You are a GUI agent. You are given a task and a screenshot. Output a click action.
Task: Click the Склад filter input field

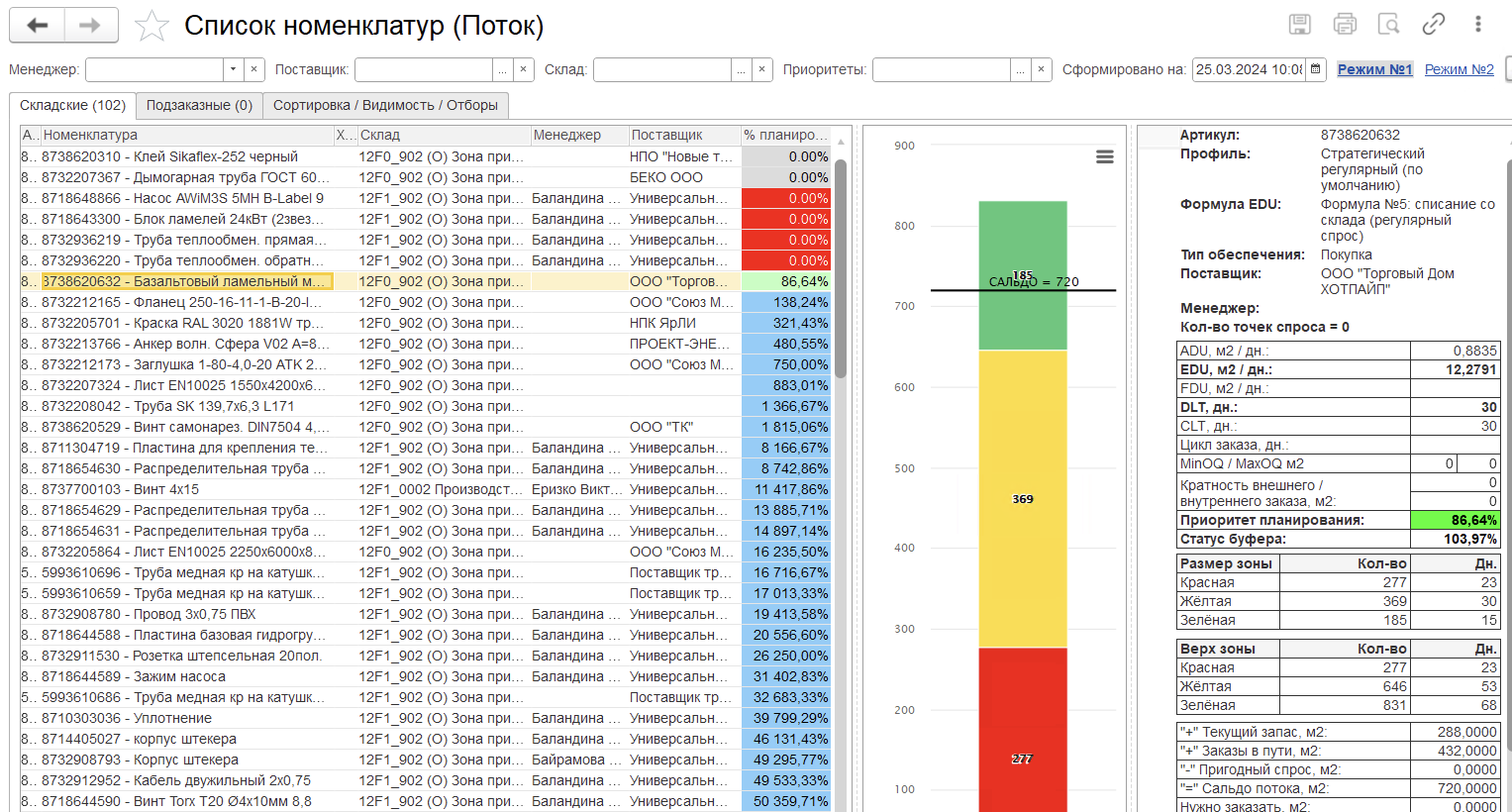pyautogui.click(x=662, y=69)
